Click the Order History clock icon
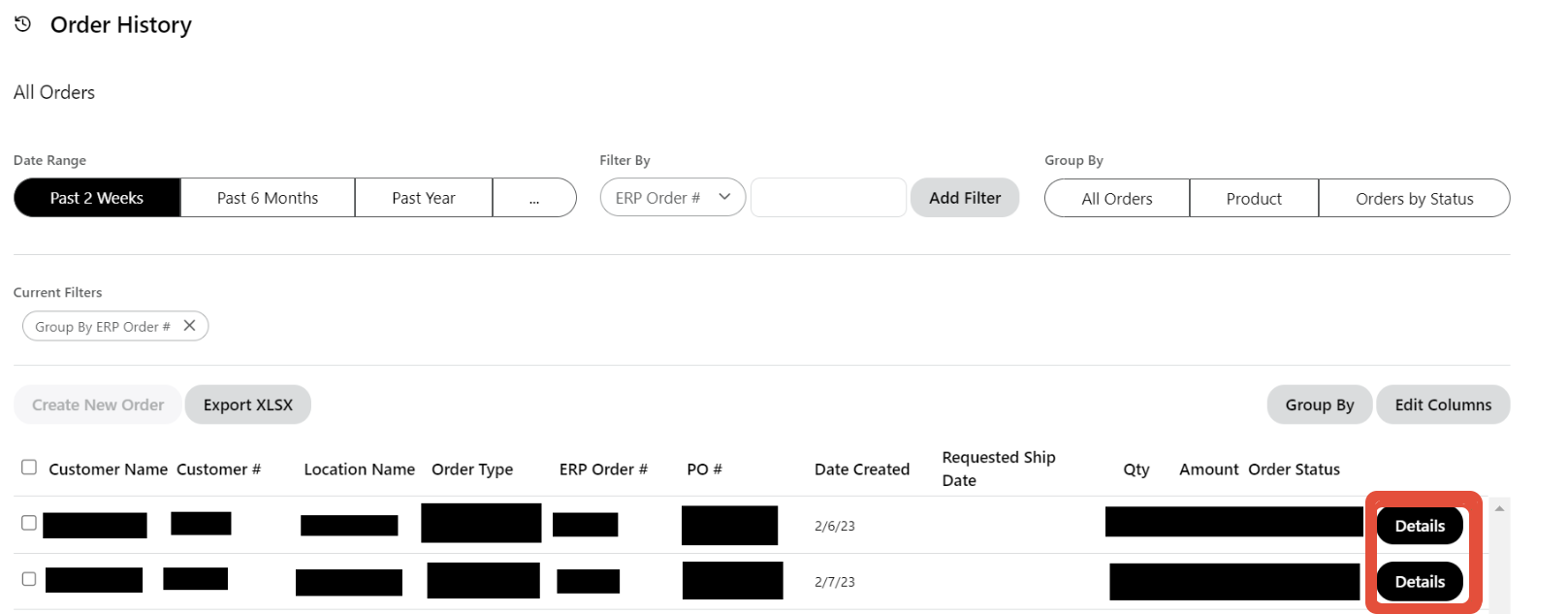Screen dimensions: 1568x614 [23, 24]
